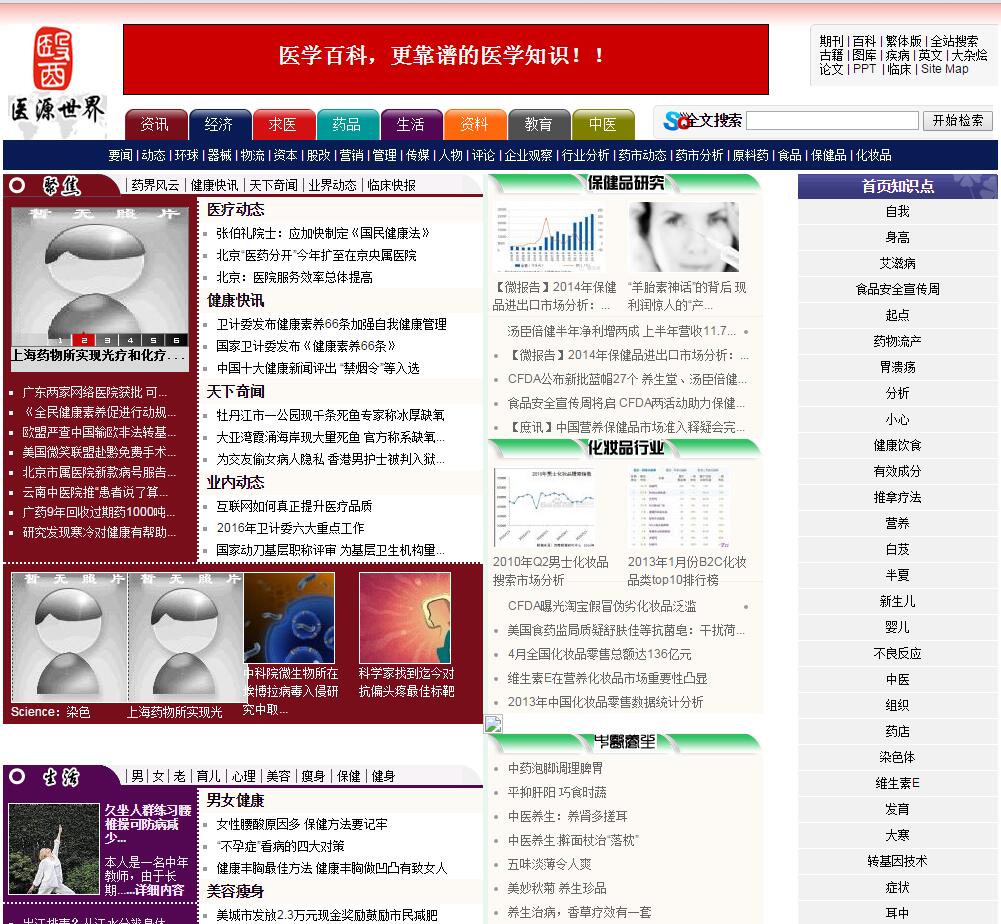
Task: Select 推拿疗法 in knowledge list
Action: (897, 497)
